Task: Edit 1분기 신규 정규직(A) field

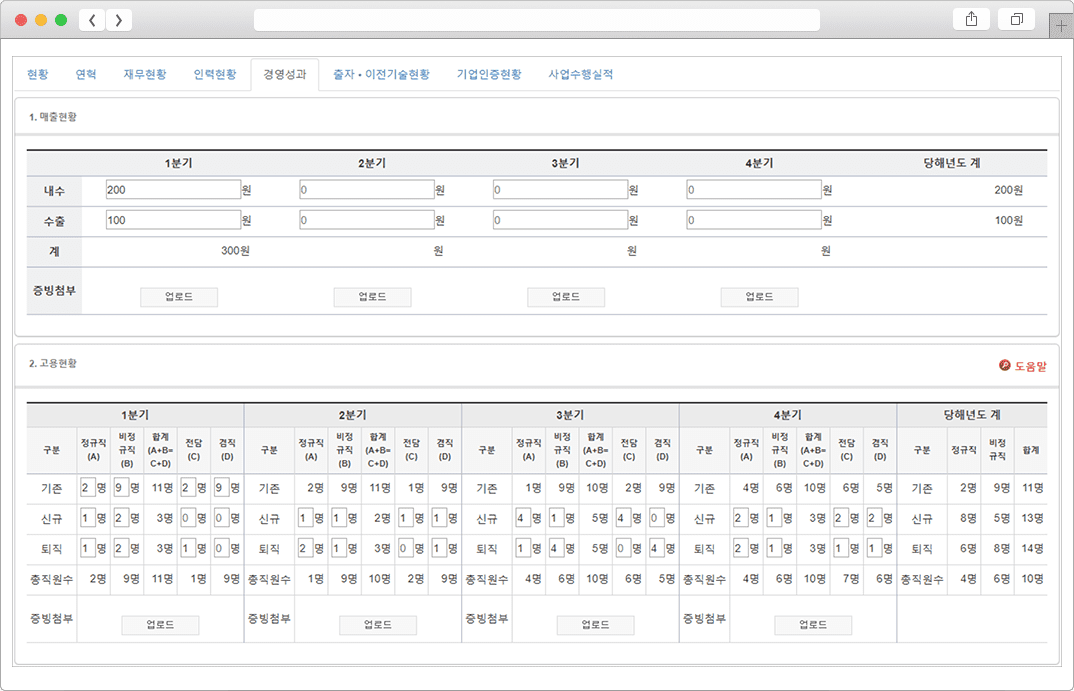Action: (x=88, y=518)
